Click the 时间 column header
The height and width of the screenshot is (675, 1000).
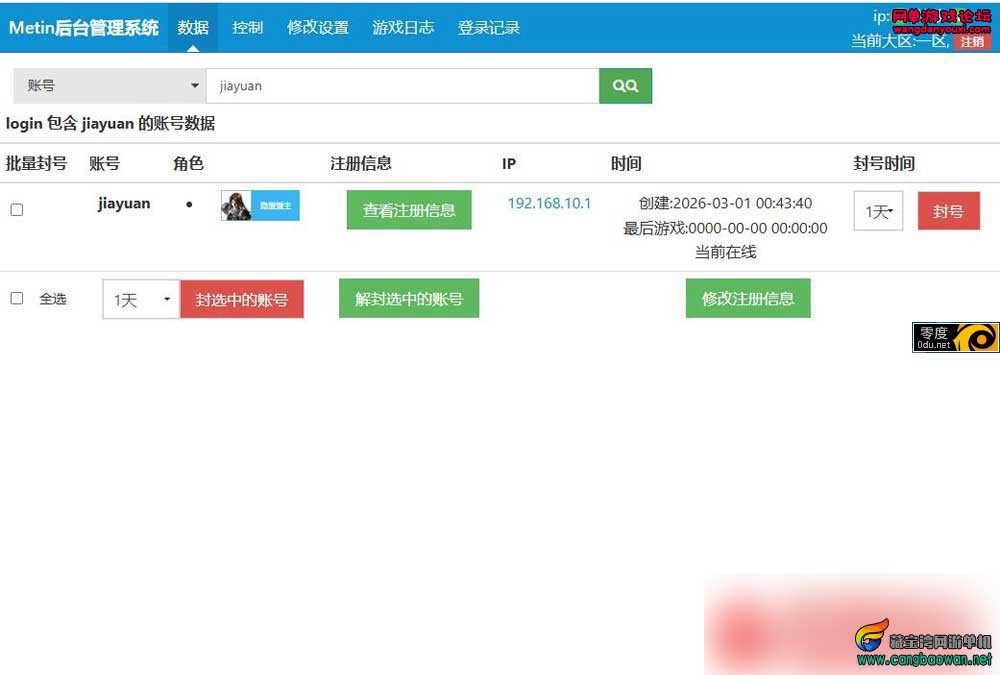[626, 163]
